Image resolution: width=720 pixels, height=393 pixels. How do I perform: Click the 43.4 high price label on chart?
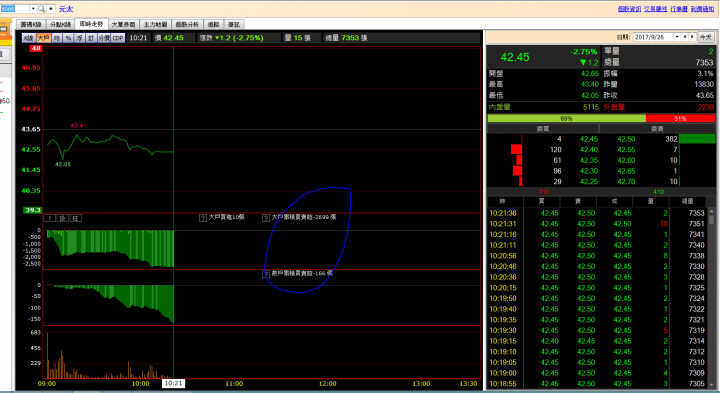[x=77, y=125]
